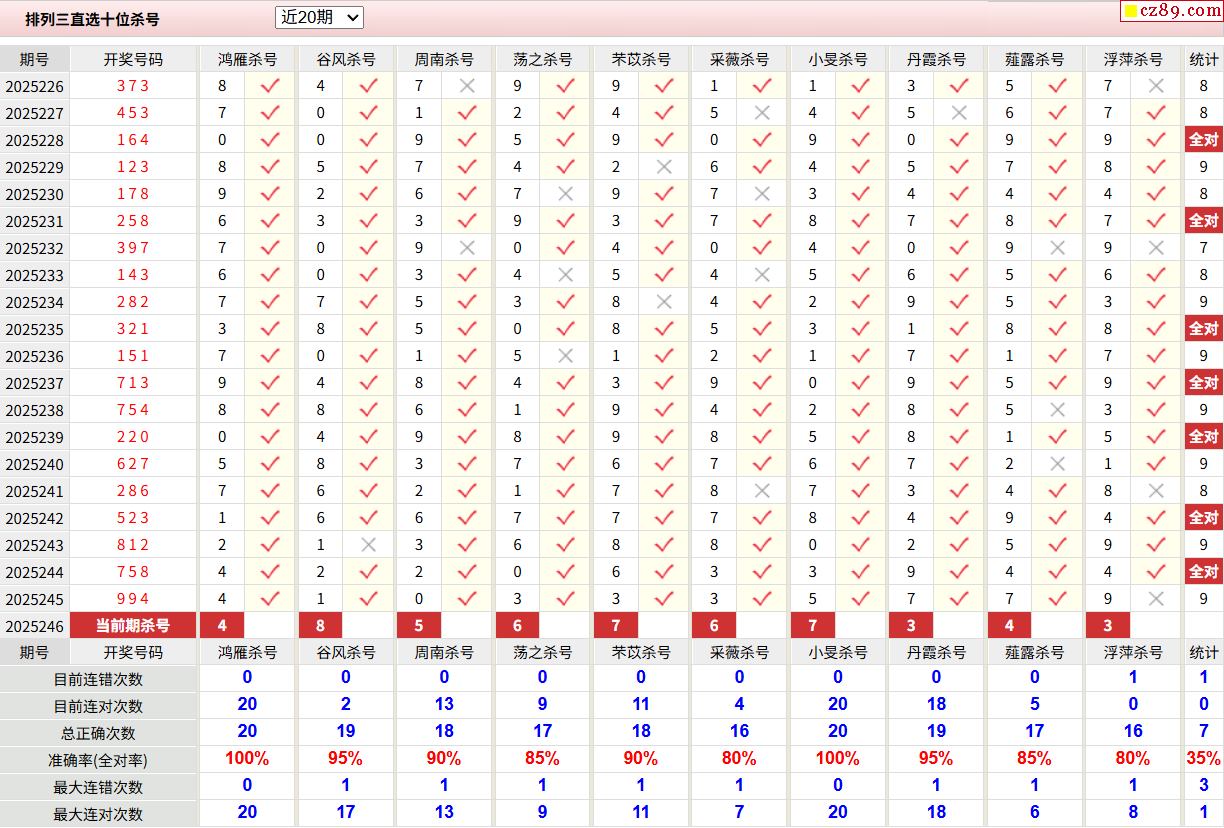The height and width of the screenshot is (828, 1224).
Task: Select period number 2025237 in the 期号 column
Action: tap(35, 383)
